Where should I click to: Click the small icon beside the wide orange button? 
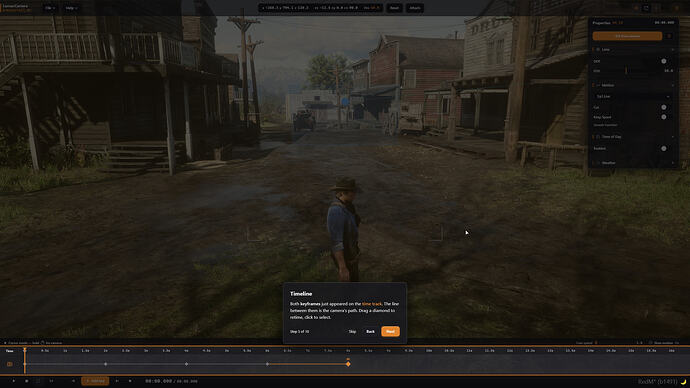click(669, 36)
